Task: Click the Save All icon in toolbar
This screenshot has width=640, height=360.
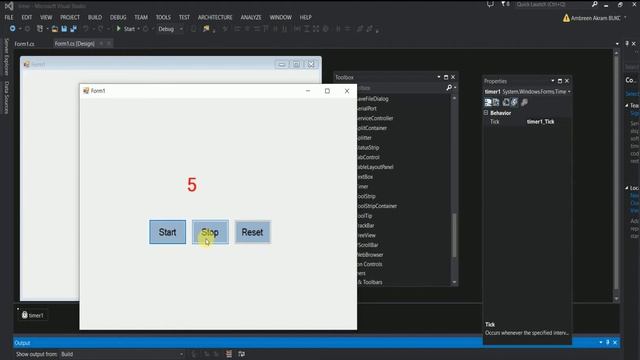Action: coord(73,29)
